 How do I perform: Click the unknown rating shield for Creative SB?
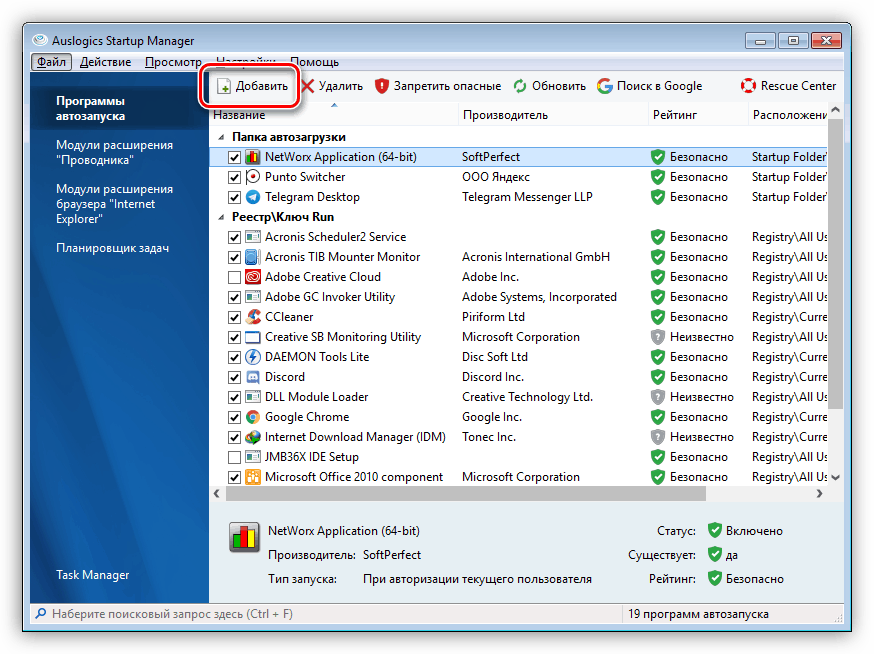[x=658, y=337]
